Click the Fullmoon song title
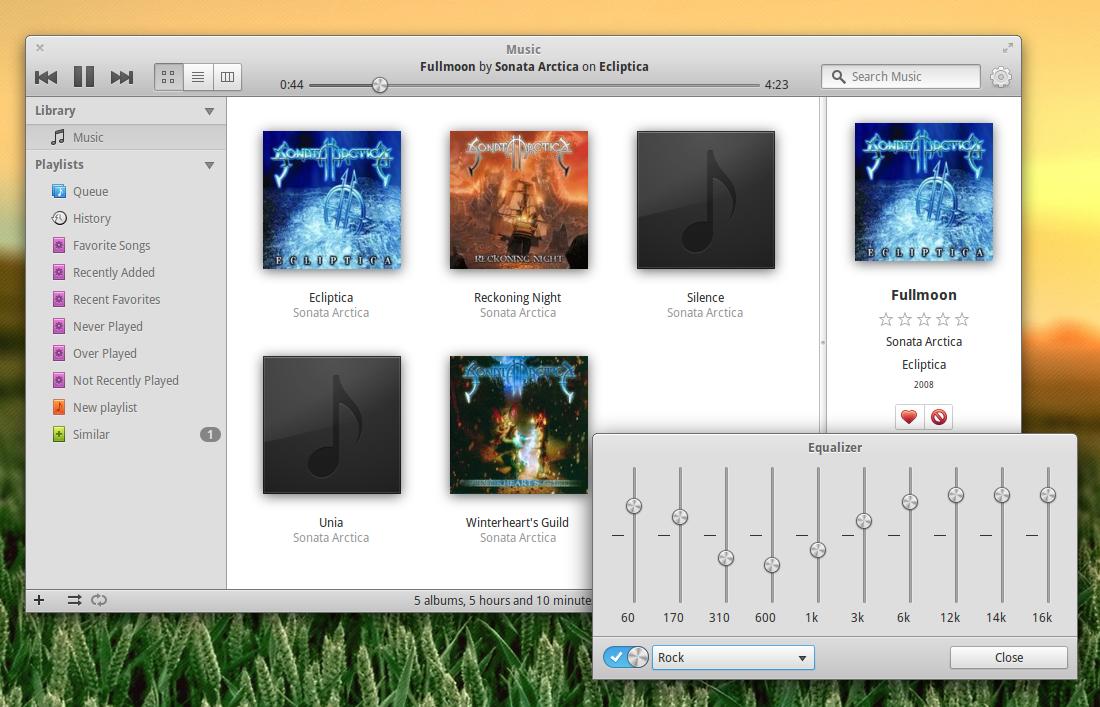1100x707 pixels. click(x=924, y=295)
